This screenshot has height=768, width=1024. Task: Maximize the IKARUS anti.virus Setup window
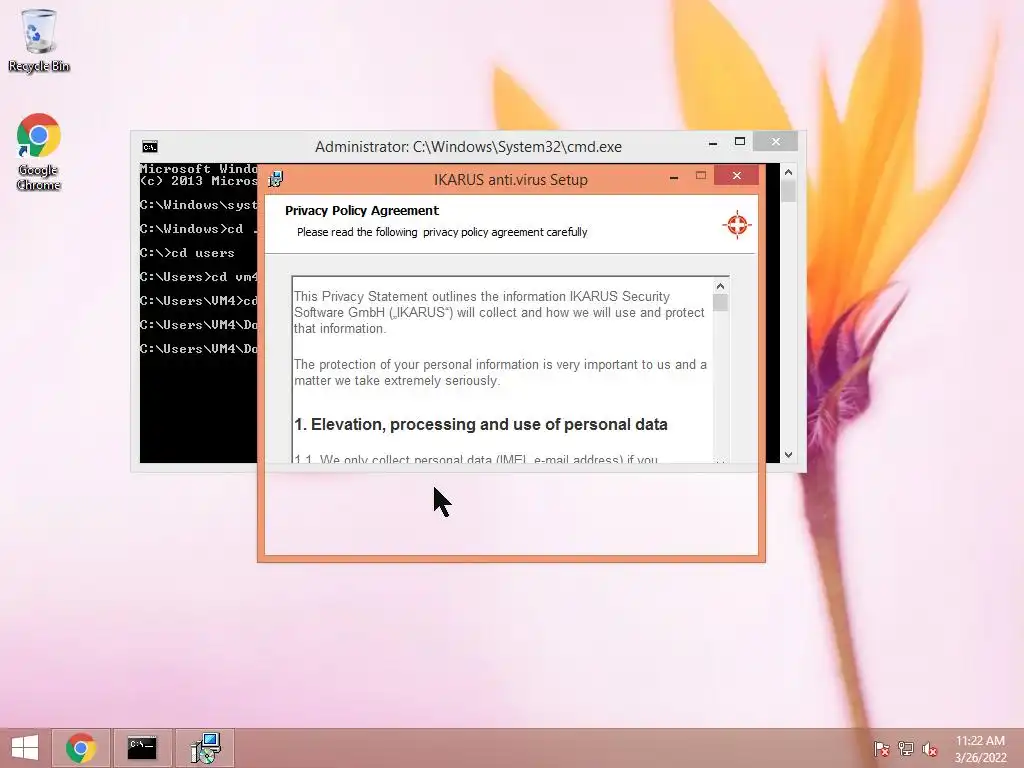click(701, 176)
